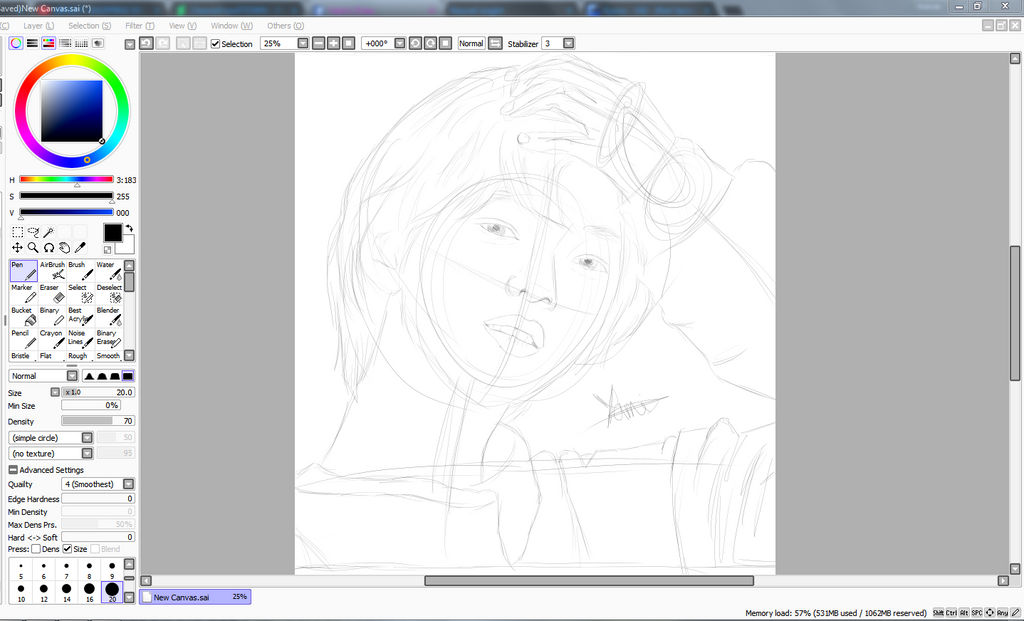This screenshot has height=621, width=1024.
Task: Enable the Dens pressure checkbox
Action: pyautogui.click(x=36, y=549)
